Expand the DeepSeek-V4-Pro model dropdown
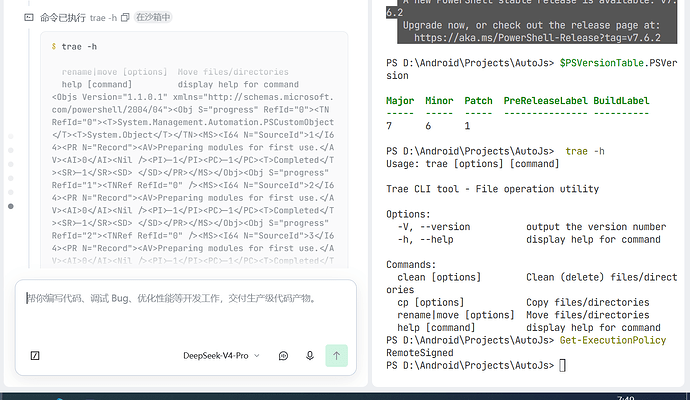Screen dimensions: 690x400 click(x=221, y=356)
